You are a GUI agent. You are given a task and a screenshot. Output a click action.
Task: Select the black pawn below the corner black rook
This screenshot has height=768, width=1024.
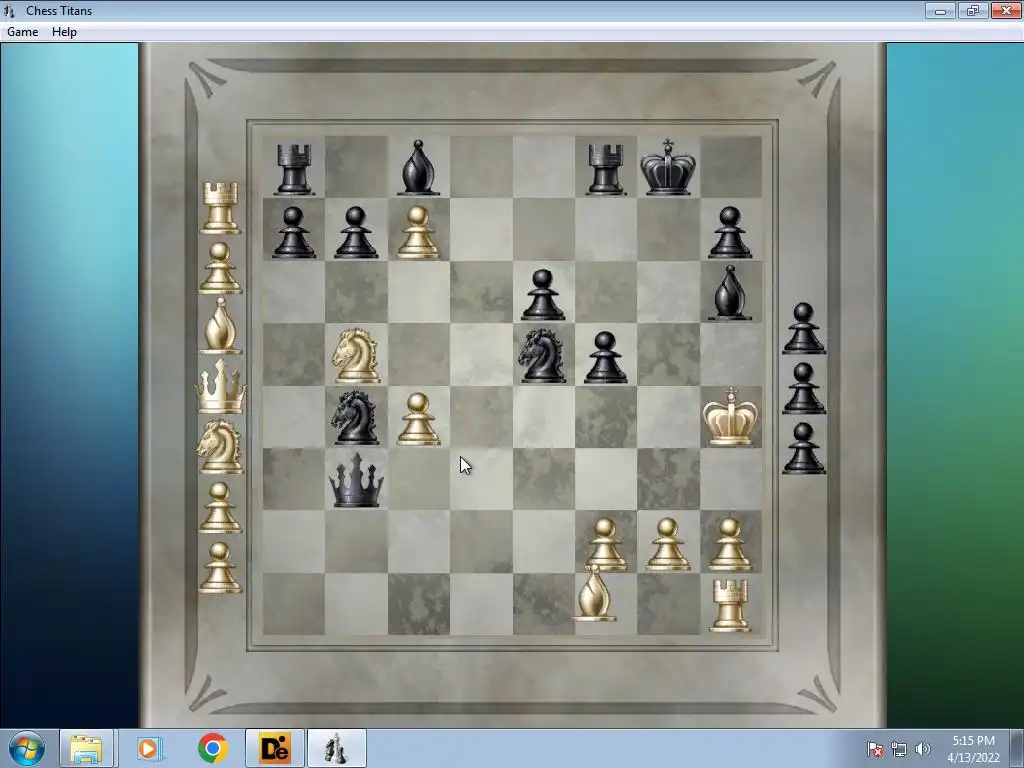click(x=293, y=233)
